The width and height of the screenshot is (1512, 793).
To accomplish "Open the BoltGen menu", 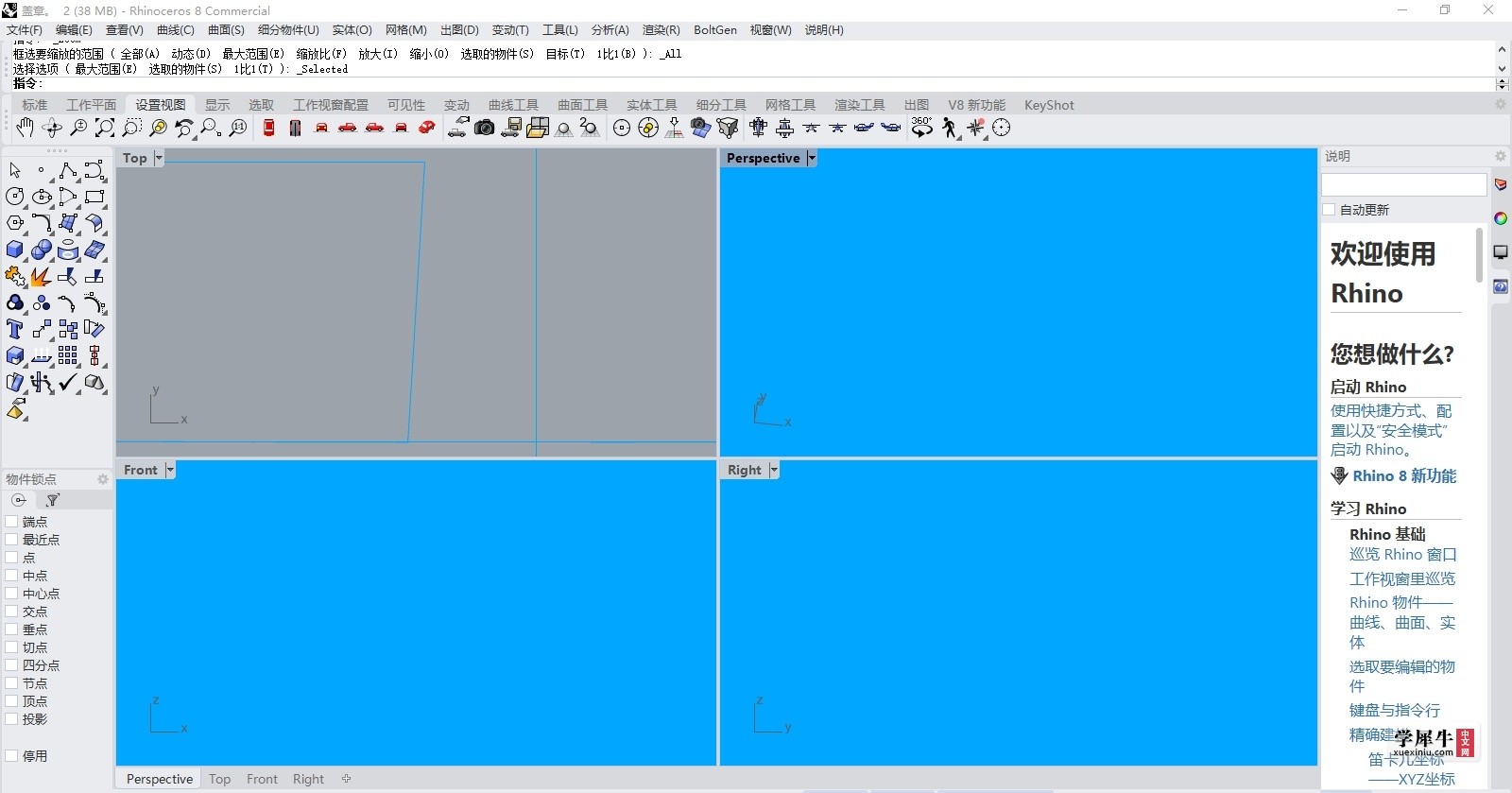I will [x=715, y=30].
